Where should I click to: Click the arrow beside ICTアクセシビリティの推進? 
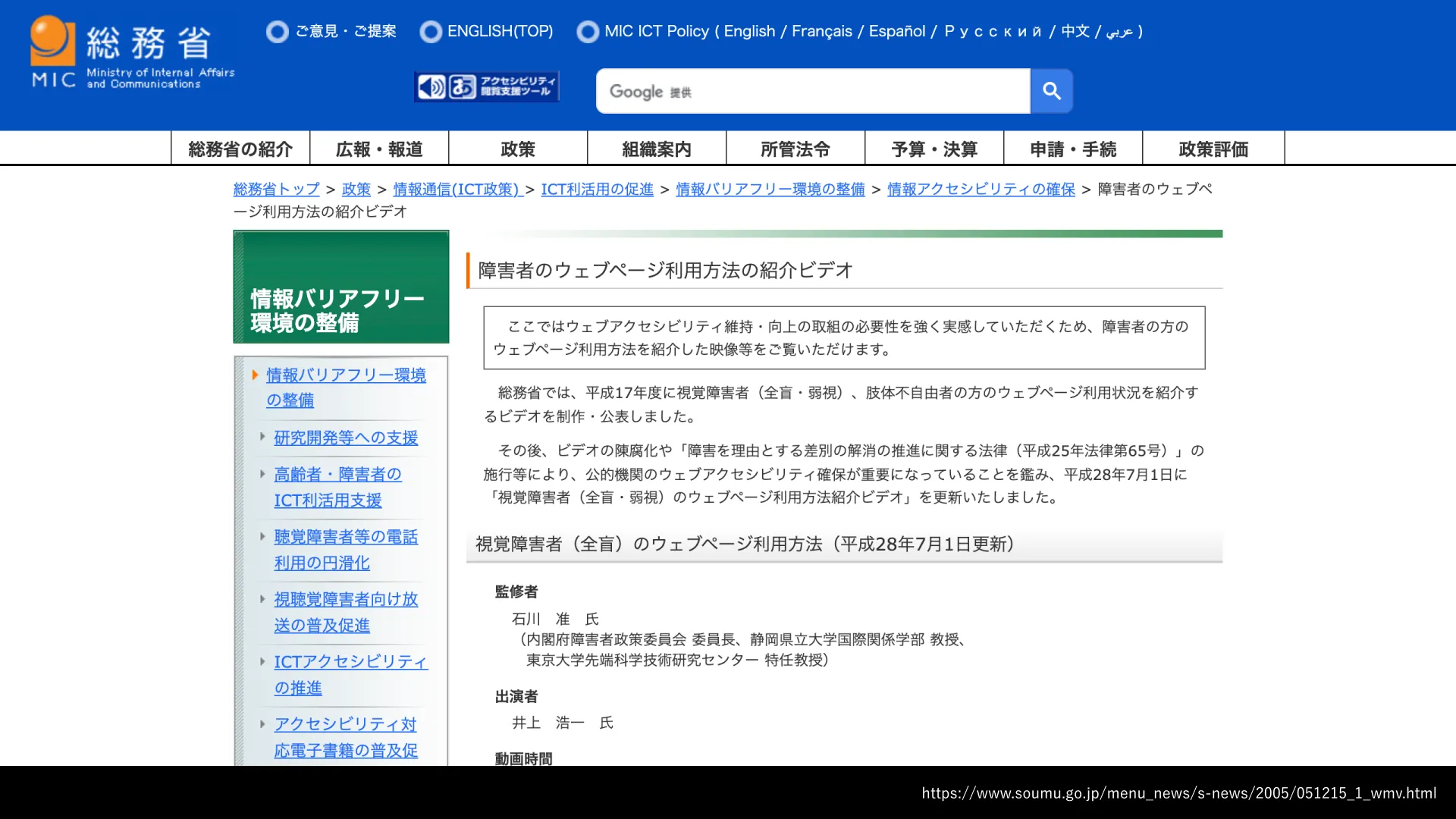click(262, 661)
